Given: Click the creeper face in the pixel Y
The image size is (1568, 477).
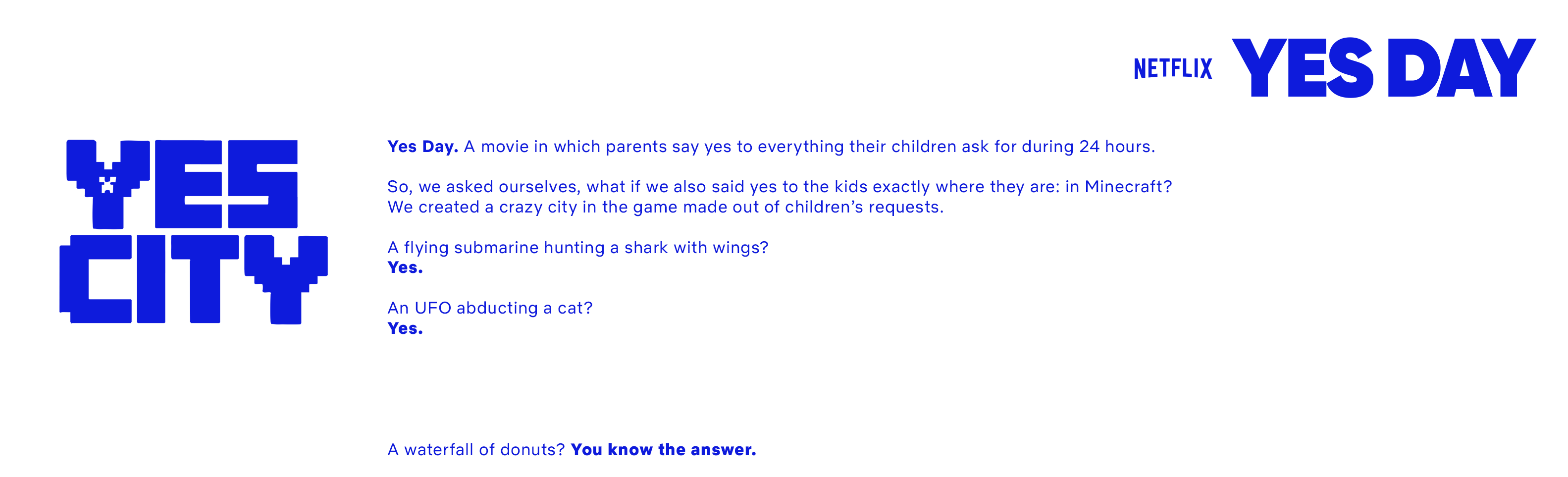Looking at the screenshot, I should pos(108,184).
